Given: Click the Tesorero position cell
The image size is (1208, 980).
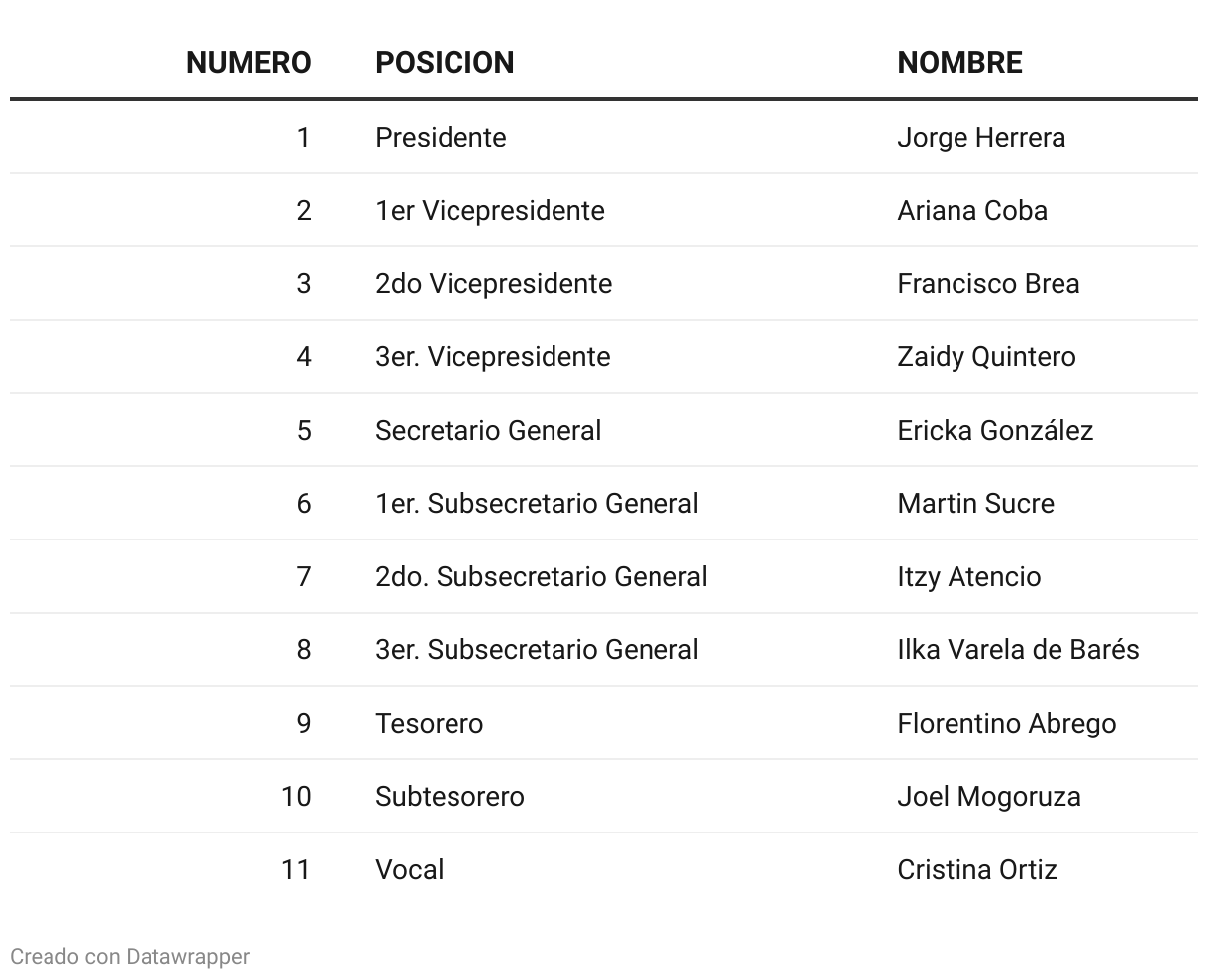Looking at the screenshot, I should pyautogui.click(x=429, y=723).
